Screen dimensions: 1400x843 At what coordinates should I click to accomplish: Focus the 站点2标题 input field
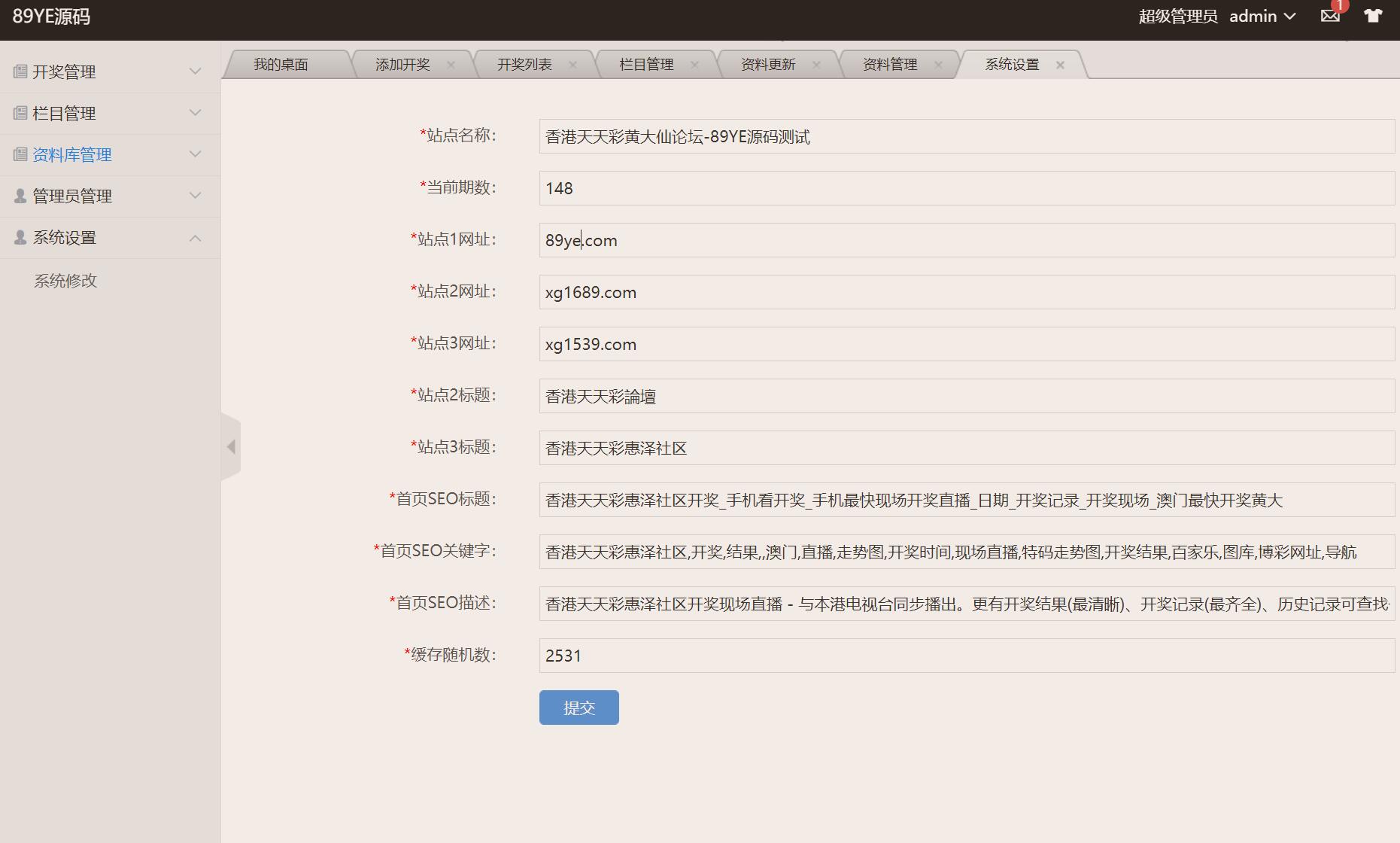tap(967, 396)
